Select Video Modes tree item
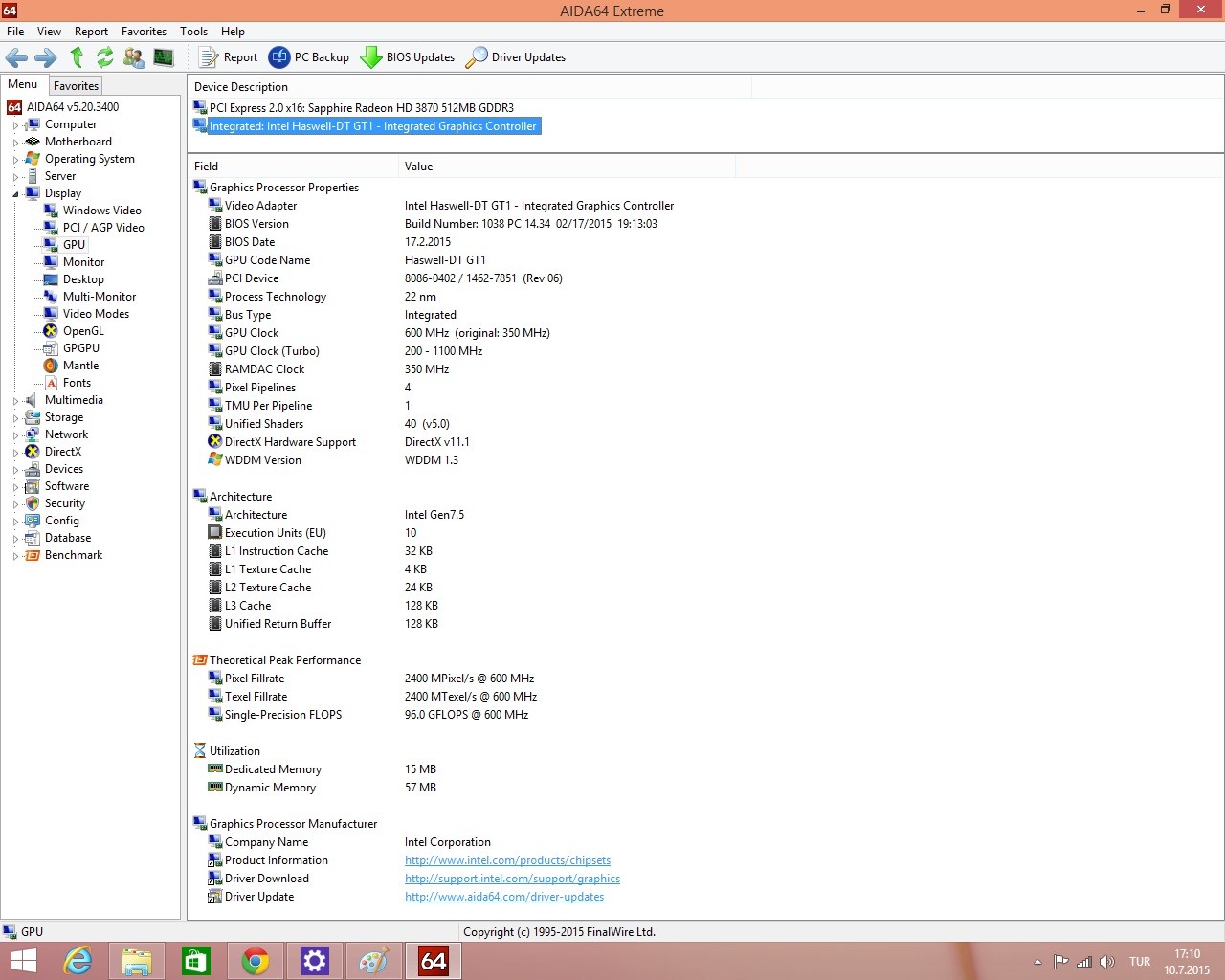 coord(96,314)
